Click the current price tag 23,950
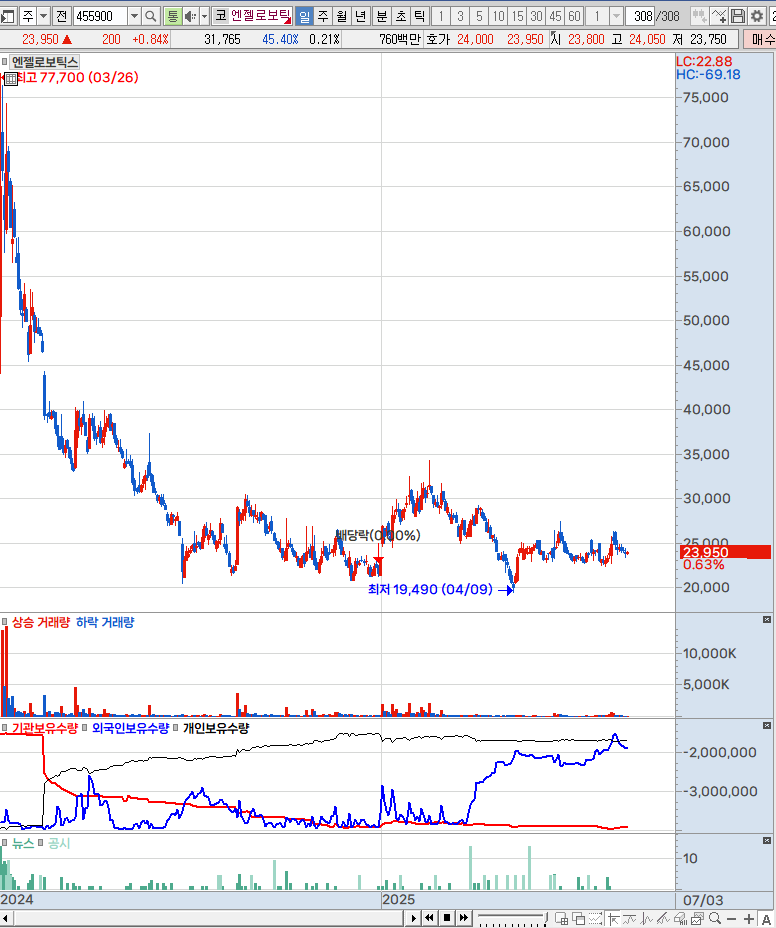 [x=726, y=552]
